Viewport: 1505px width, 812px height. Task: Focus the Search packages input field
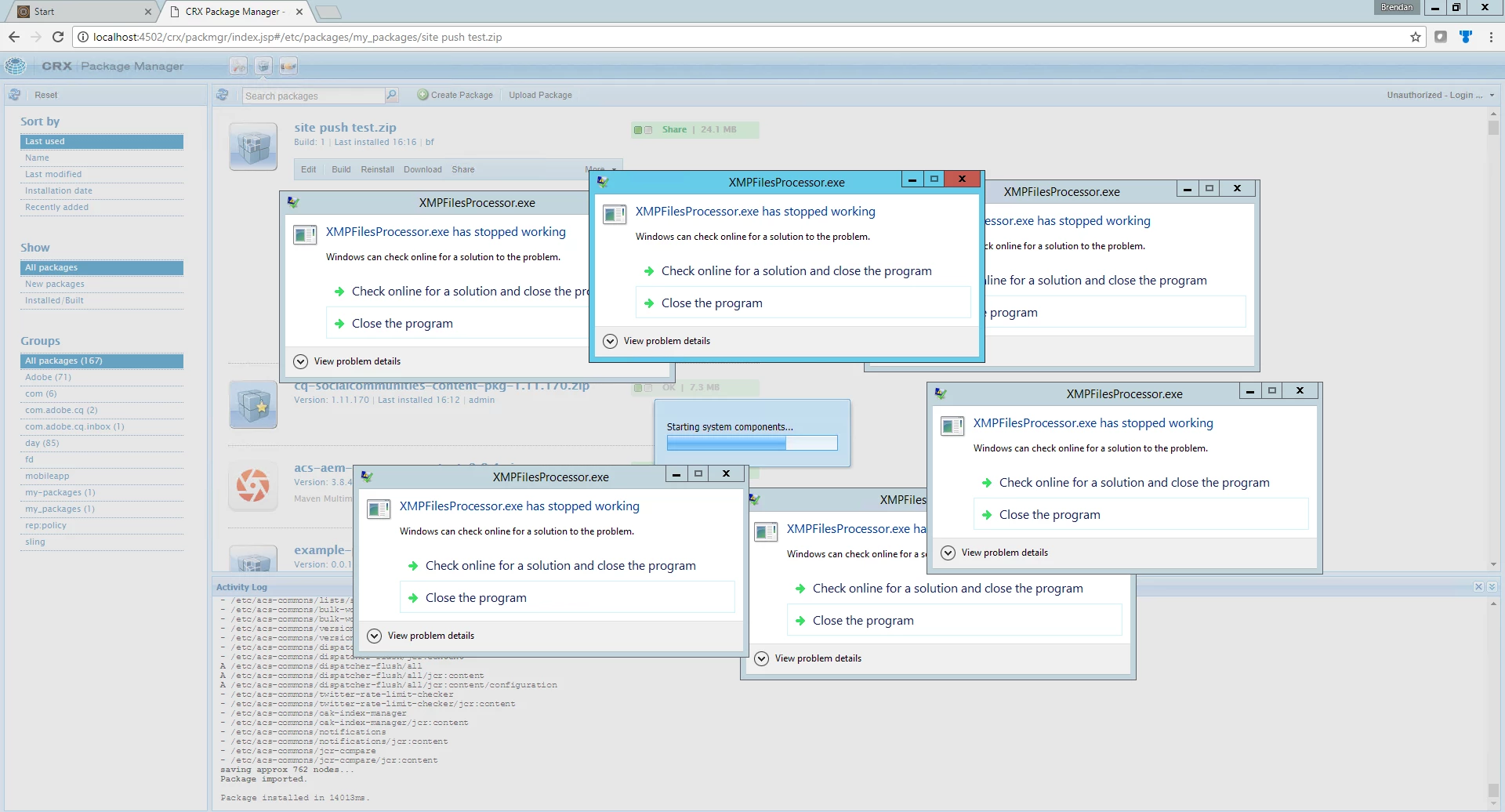(314, 96)
